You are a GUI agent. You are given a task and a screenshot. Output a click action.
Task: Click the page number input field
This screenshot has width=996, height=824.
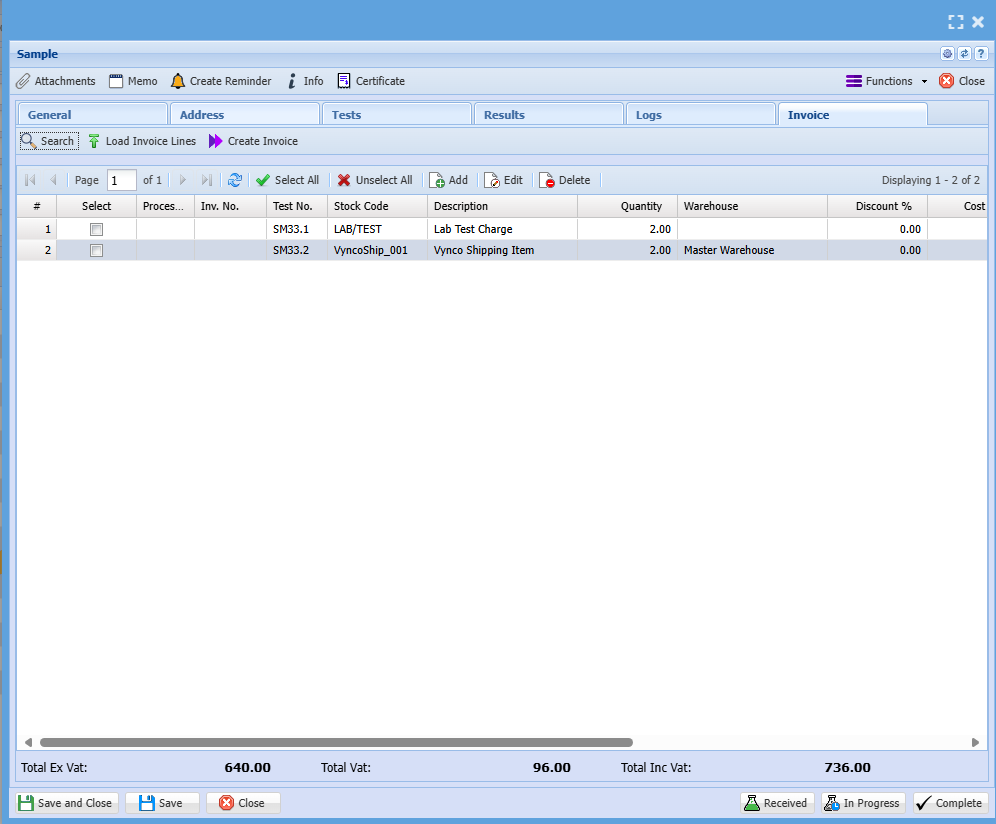click(122, 180)
